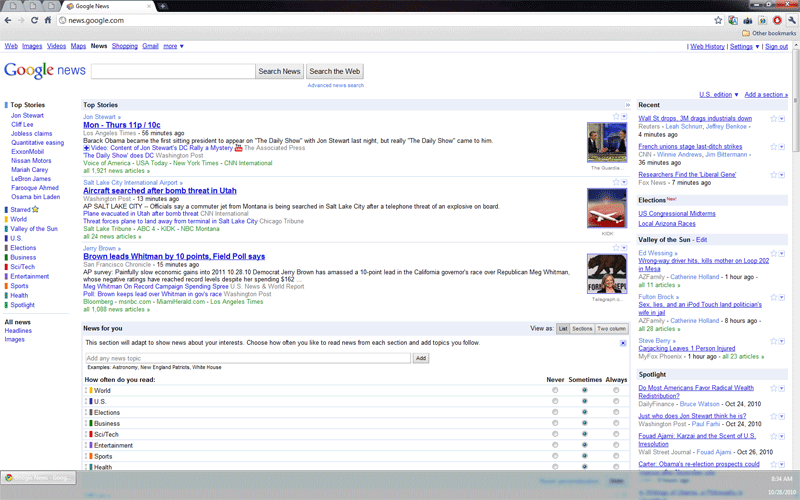Click the 'Add any news topic' field

click(248, 357)
